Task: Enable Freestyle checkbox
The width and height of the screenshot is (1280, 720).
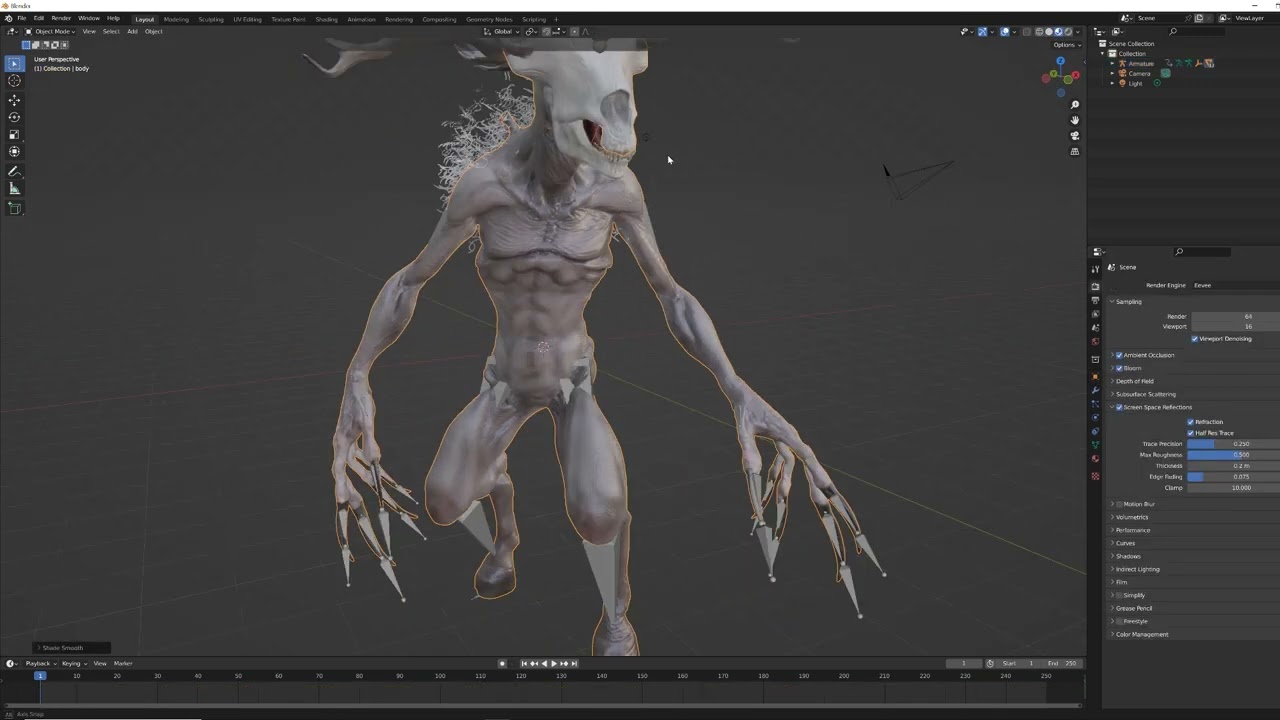Action: (x=1119, y=621)
